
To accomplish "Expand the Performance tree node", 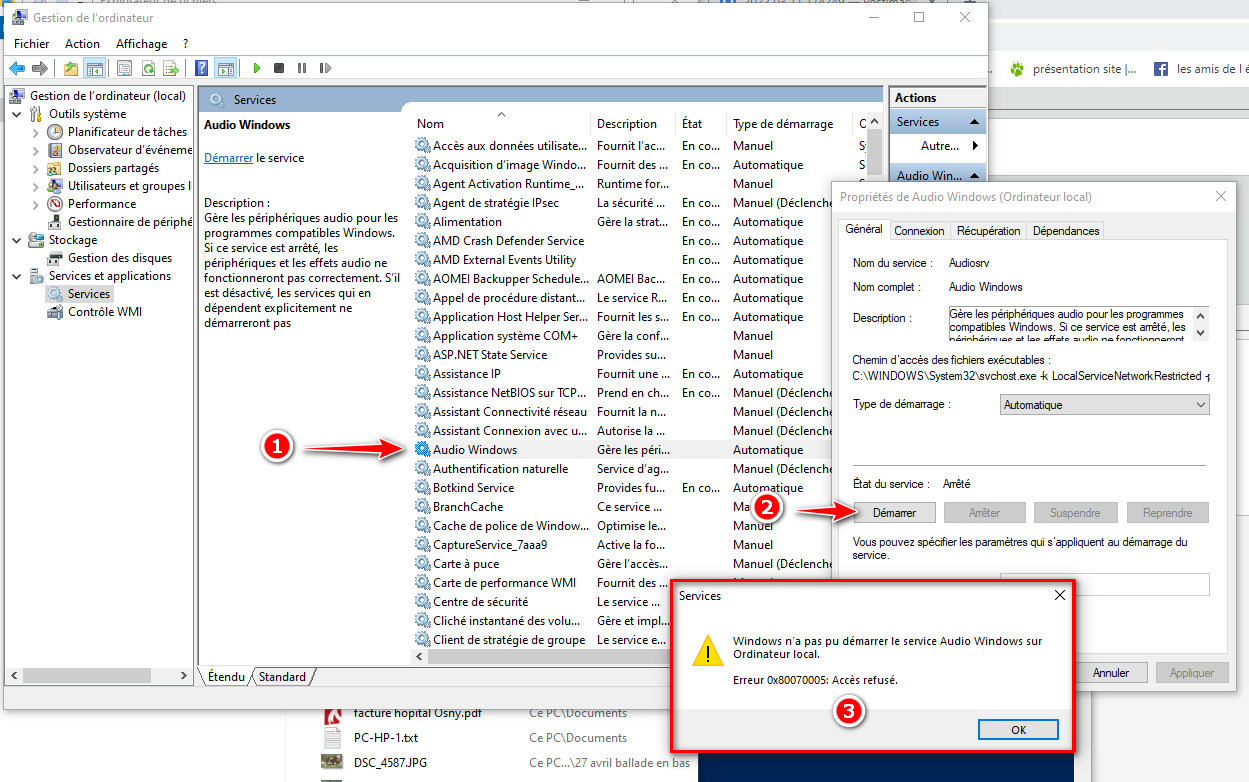I will (37, 204).
